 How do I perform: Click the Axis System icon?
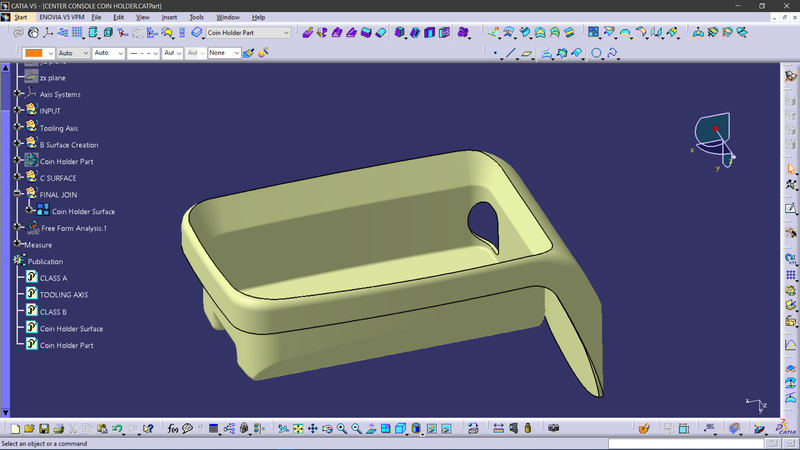click(48, 33)
